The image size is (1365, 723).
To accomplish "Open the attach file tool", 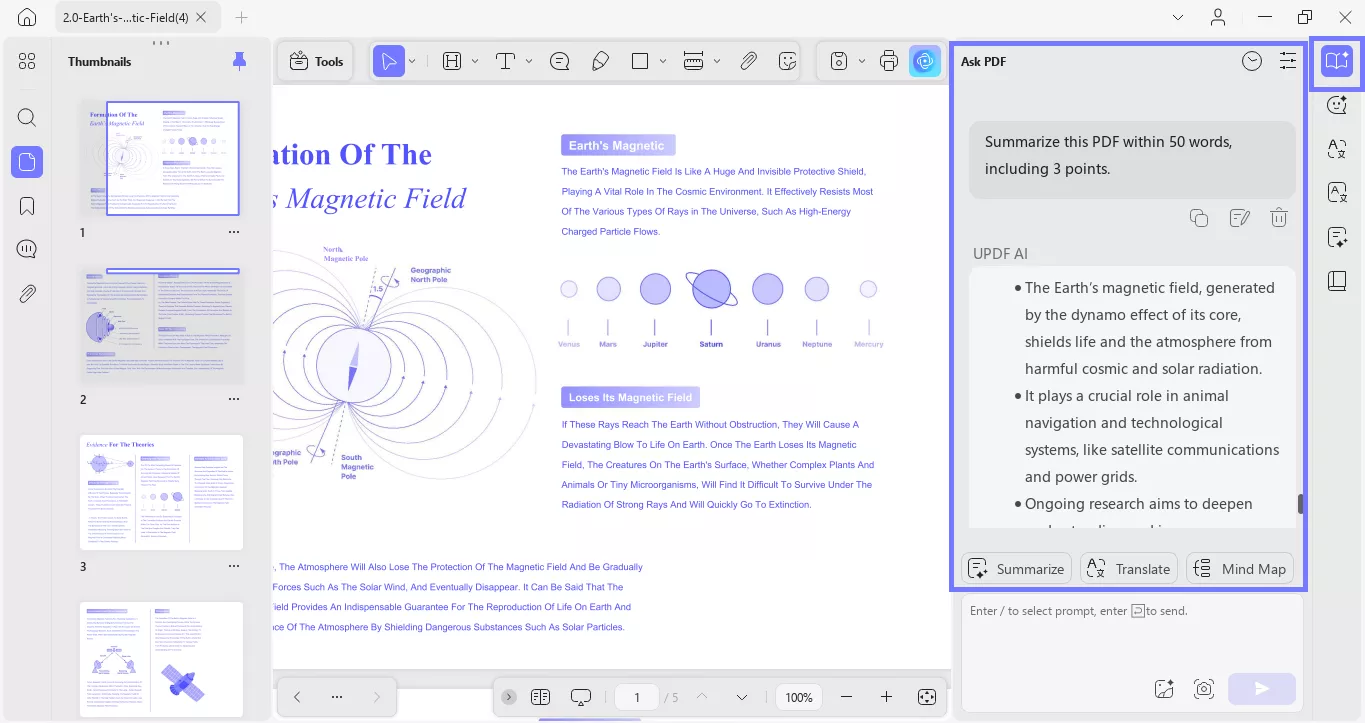I will pos(748,60).
